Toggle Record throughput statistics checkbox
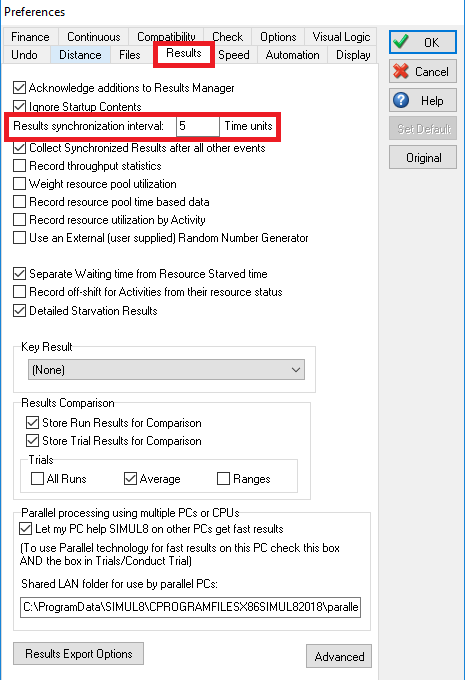Screen dimensions: 465x680 click(x=19, y=166)
